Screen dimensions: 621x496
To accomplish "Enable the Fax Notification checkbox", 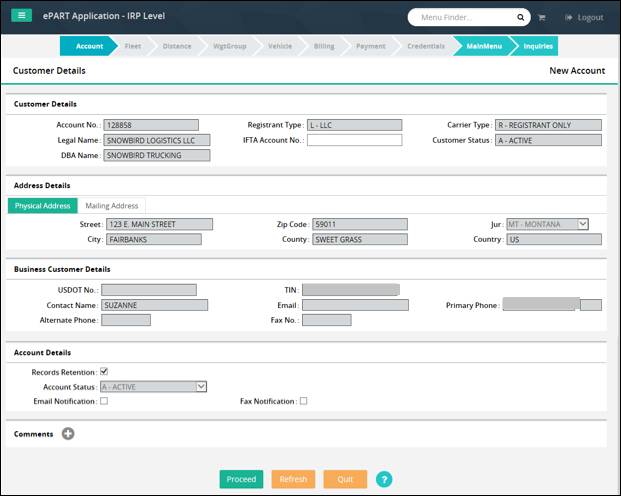I will (x=303, y=401).
